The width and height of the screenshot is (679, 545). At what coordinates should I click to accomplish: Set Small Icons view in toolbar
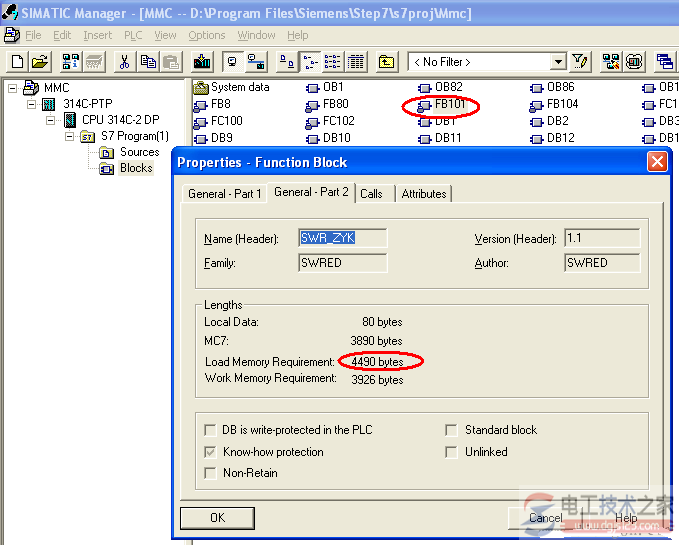click(310, 61)
